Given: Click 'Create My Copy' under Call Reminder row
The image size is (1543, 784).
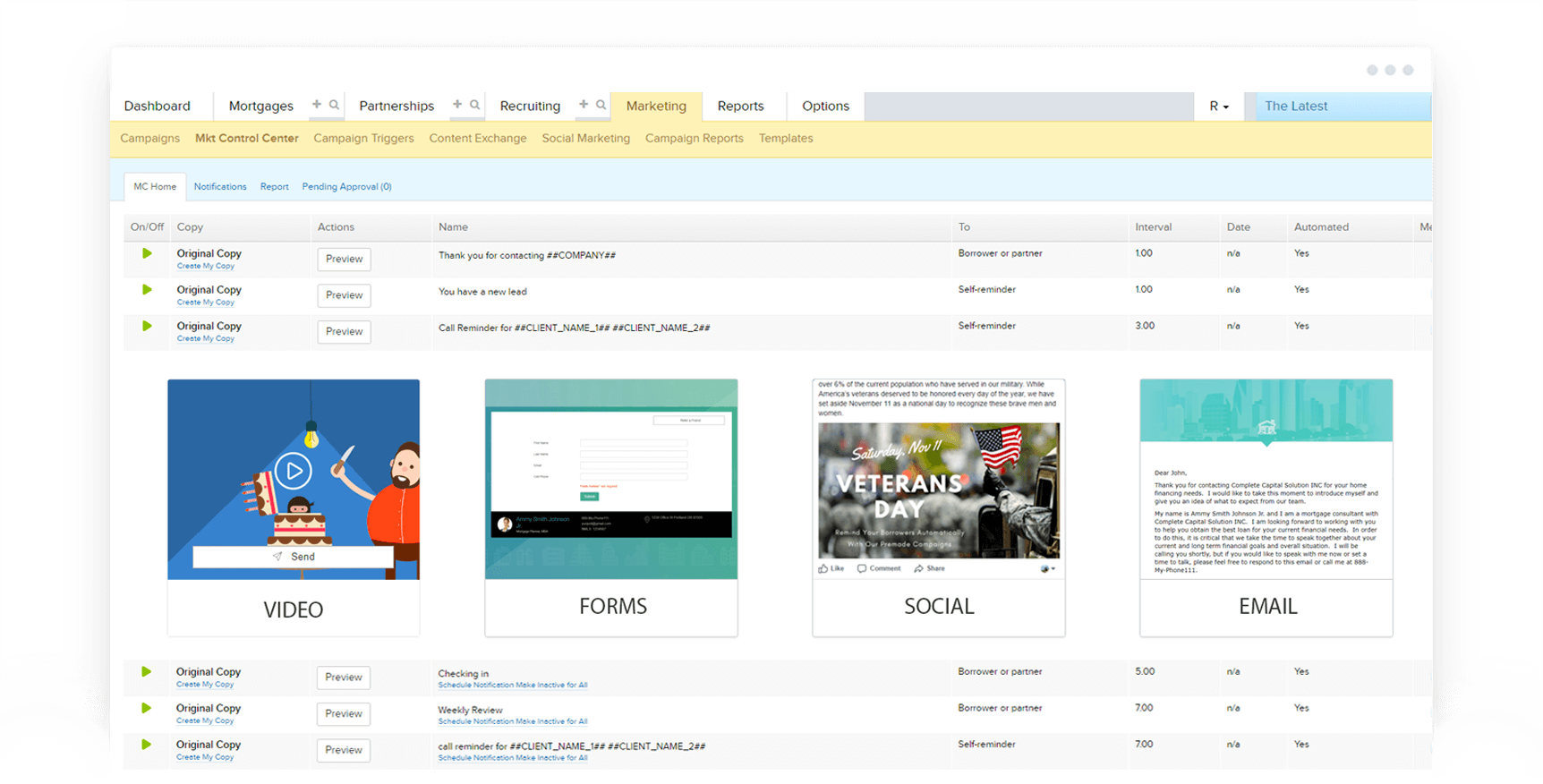Looking at the screenshot, I should (x=206, y=339).
